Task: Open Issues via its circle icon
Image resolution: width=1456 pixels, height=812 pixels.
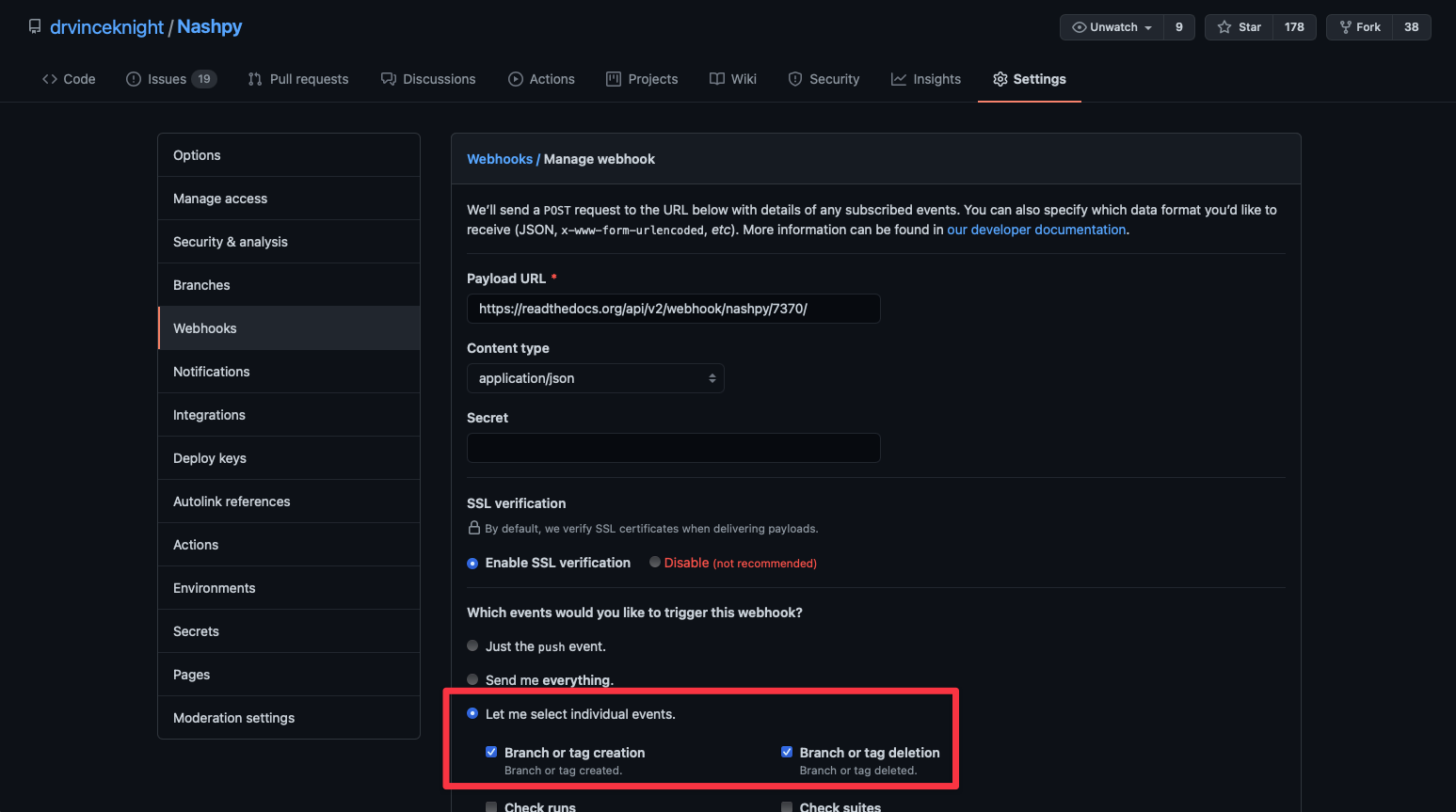Action: 134,79
